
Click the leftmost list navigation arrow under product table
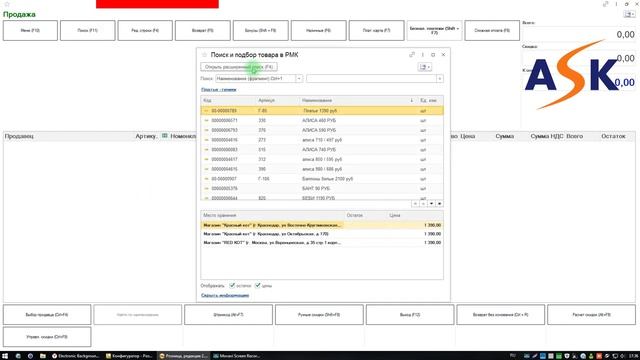[x=415, y=203]
